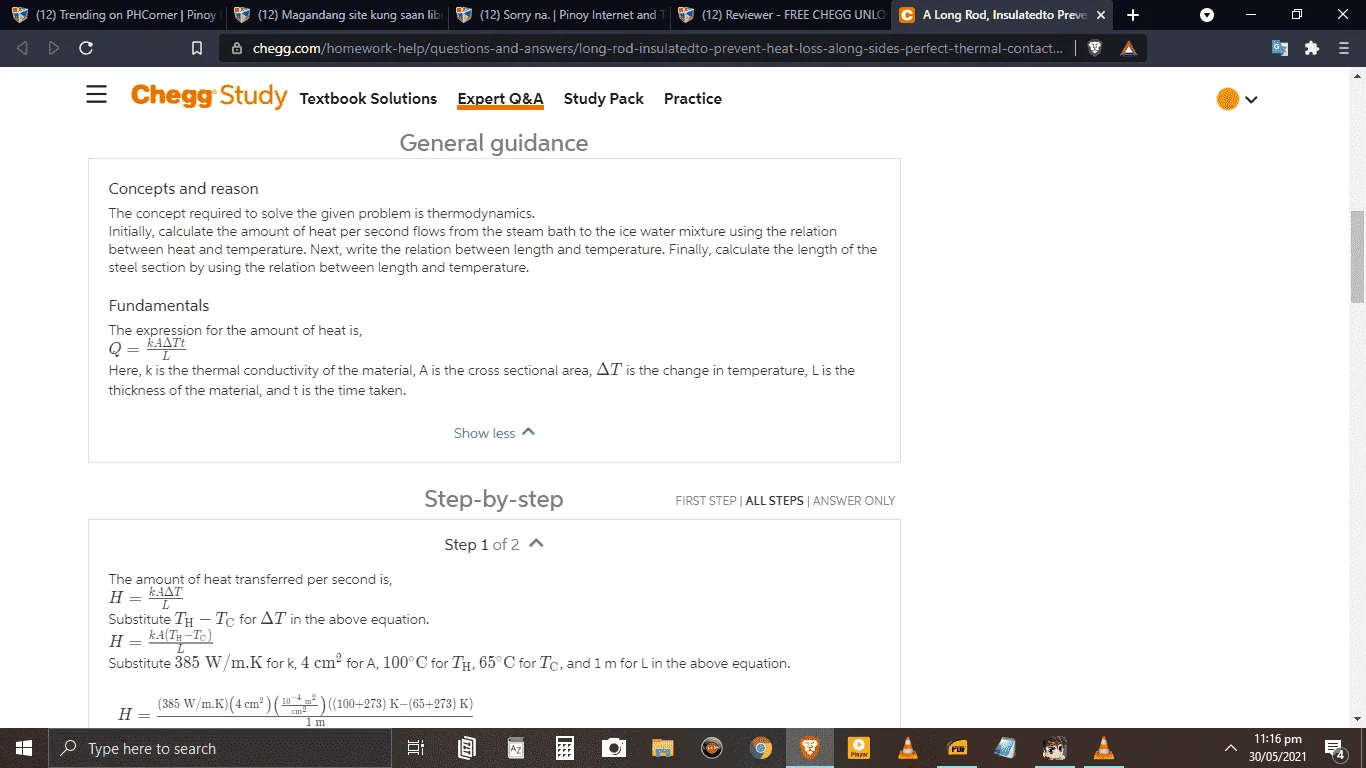
Task: Open Task View on taskbar
Action: click(416, 748)
